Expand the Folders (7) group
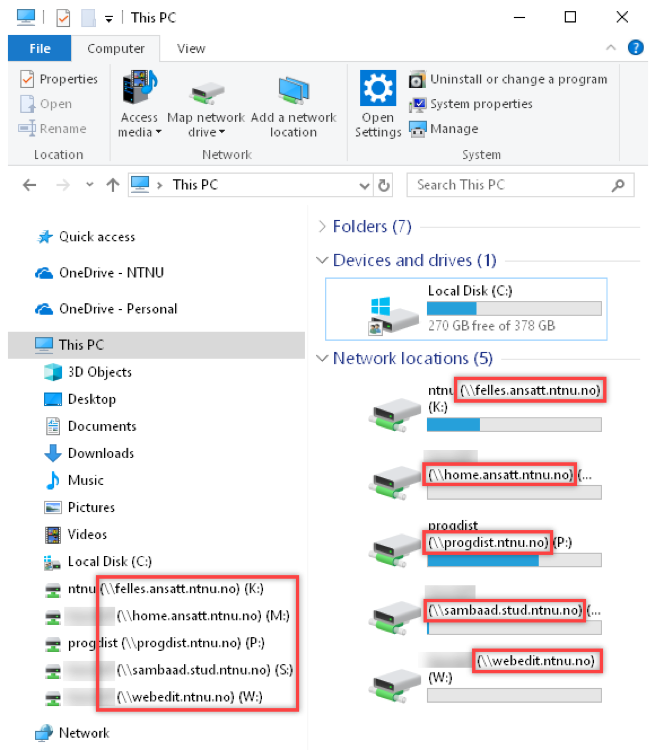This screenshot has height=750, width=654. pos(322,226)
